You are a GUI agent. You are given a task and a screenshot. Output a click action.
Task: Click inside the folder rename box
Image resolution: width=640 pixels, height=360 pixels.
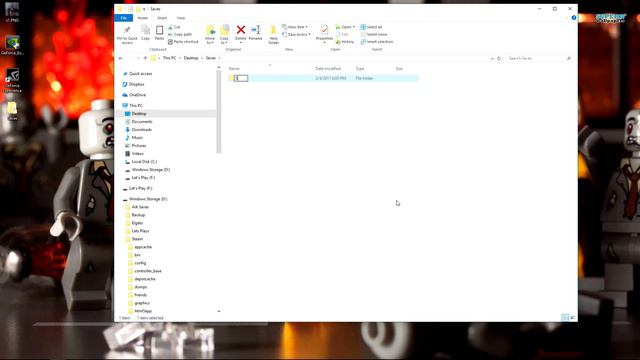[241, 78]
